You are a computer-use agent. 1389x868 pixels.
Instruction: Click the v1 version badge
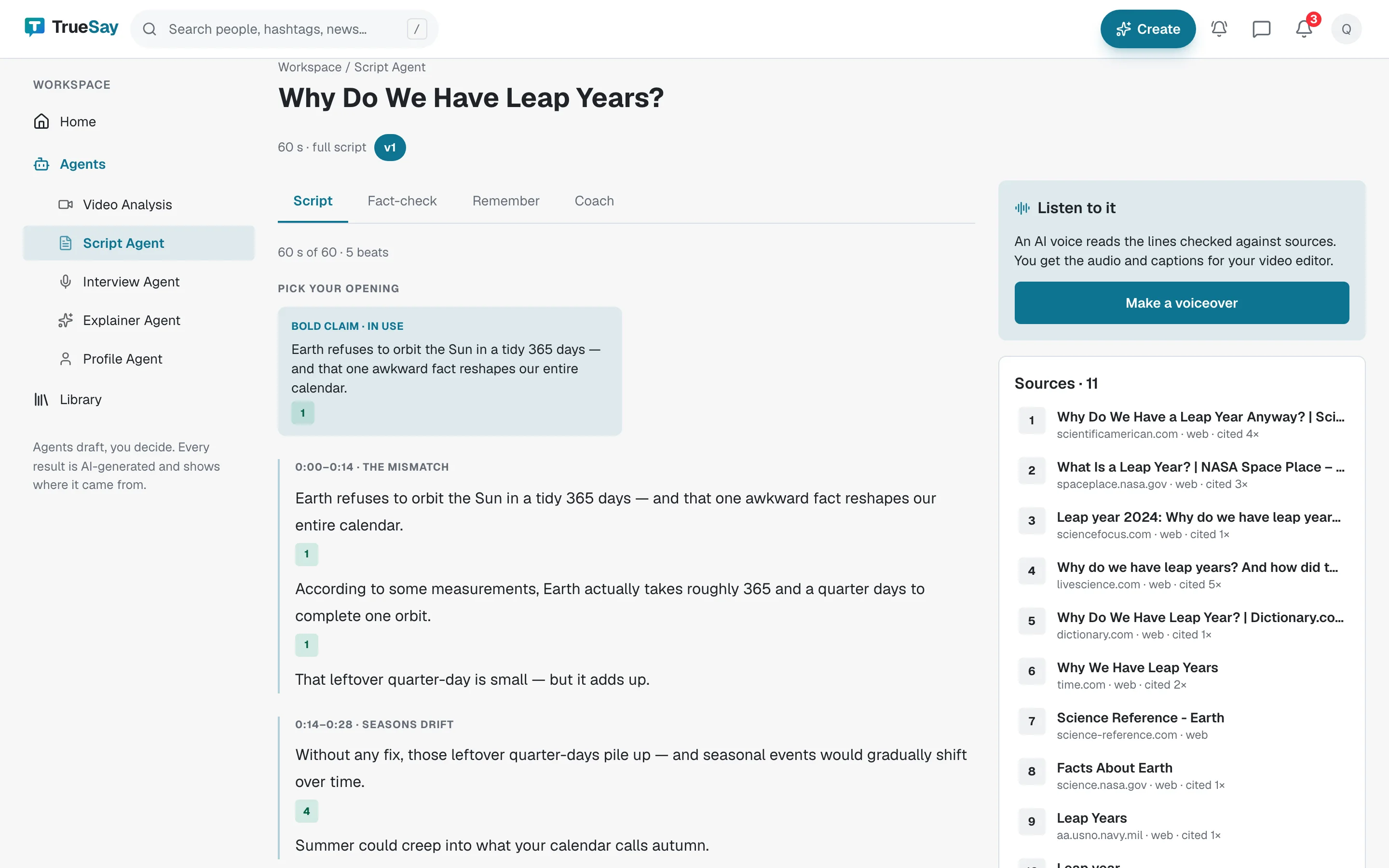(x=390, y=148)
